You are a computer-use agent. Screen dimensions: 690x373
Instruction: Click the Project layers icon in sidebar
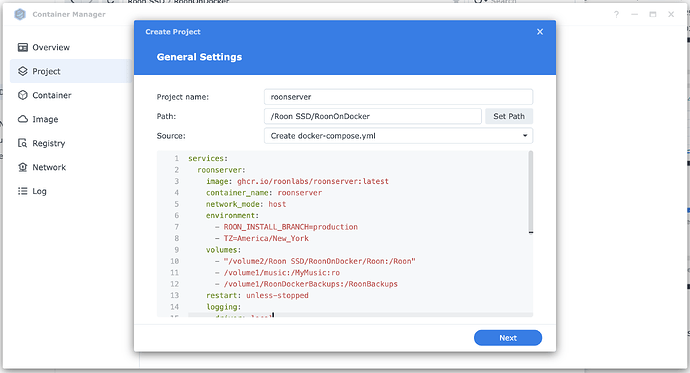click(x=23, y=71)
